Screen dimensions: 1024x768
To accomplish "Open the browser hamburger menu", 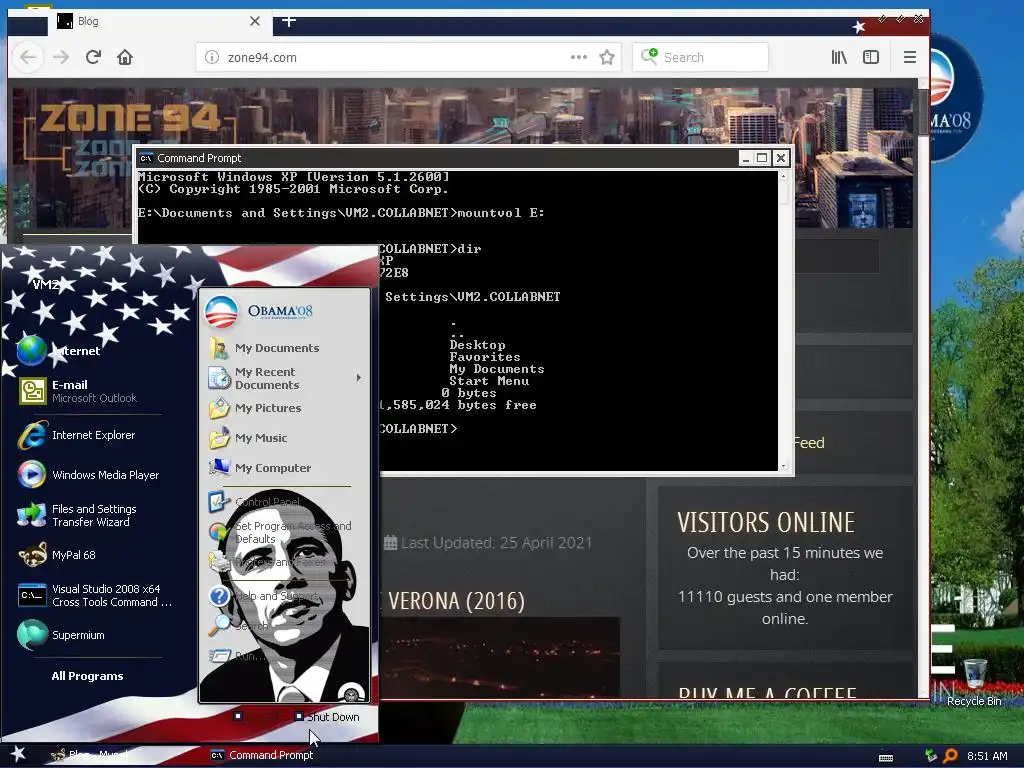I will click(x=910, y=57).
